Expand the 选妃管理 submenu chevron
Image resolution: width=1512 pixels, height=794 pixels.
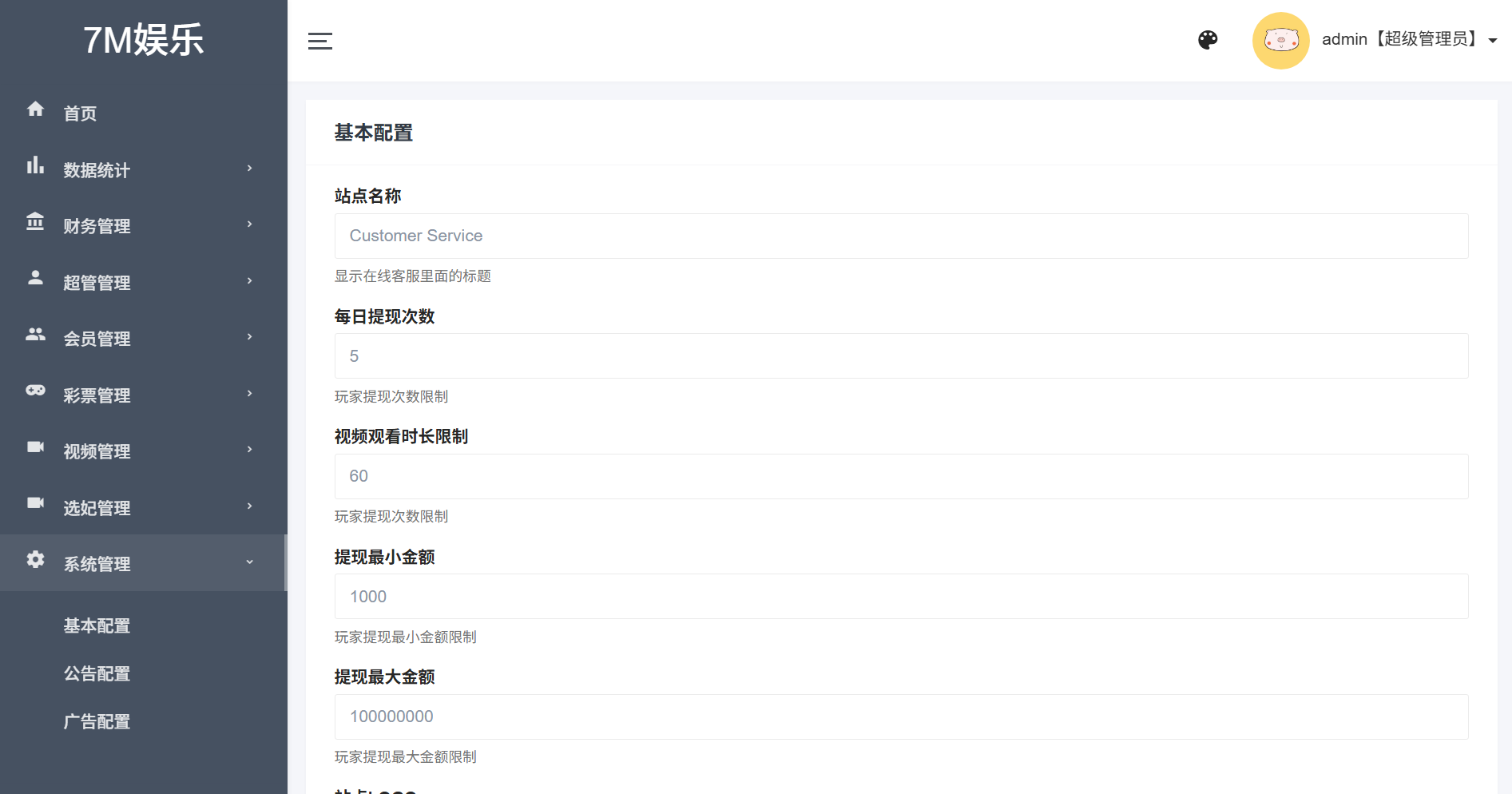tap(250, 506)
